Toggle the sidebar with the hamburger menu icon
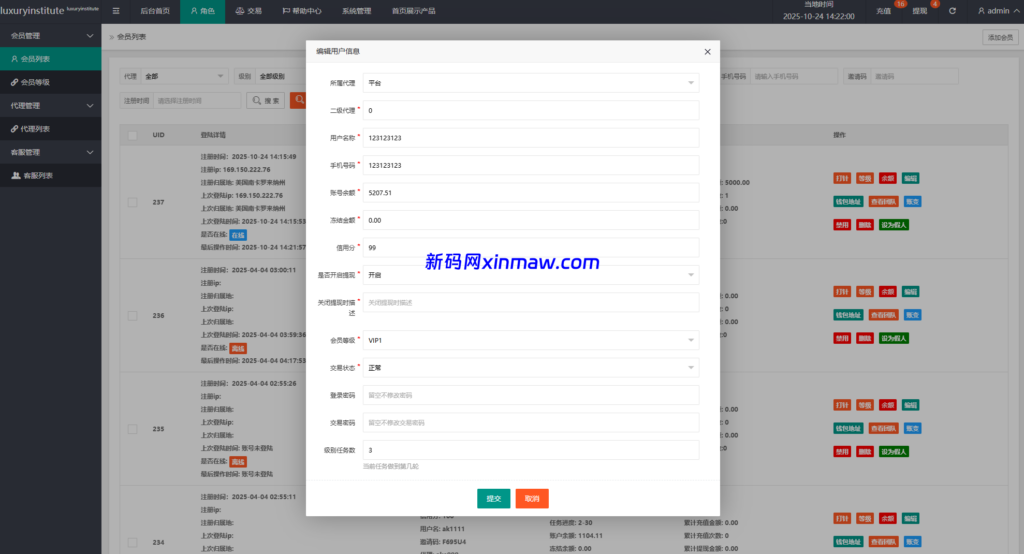Screen dimensions: 1024x554 tap(116, 11)
